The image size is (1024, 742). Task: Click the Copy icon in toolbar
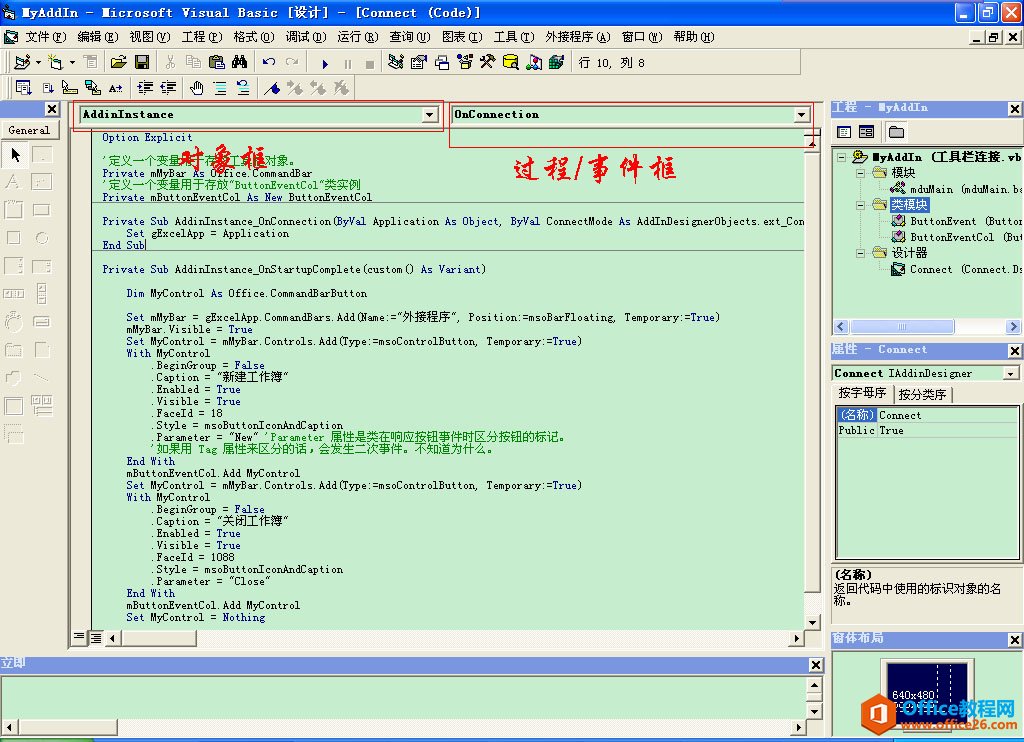(193, 62)
